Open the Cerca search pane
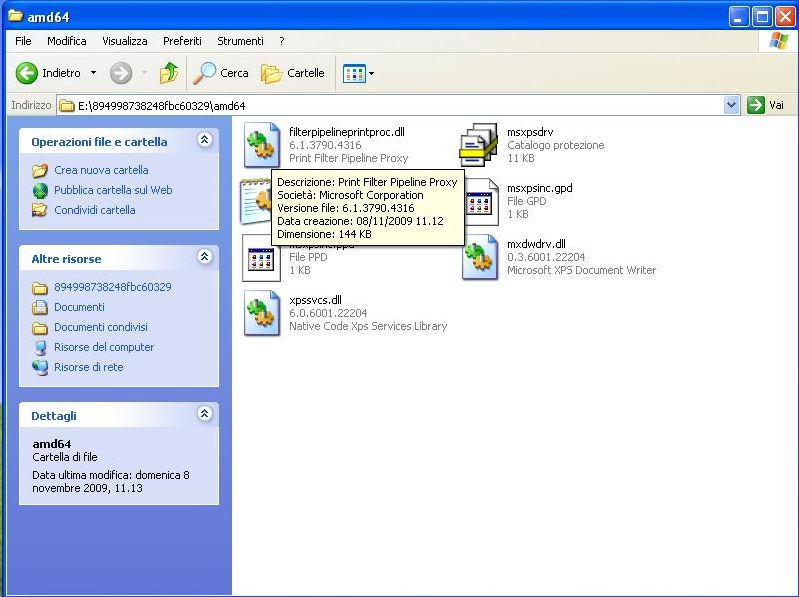Screen dimensions: 799x597 (x=221, y=73)
